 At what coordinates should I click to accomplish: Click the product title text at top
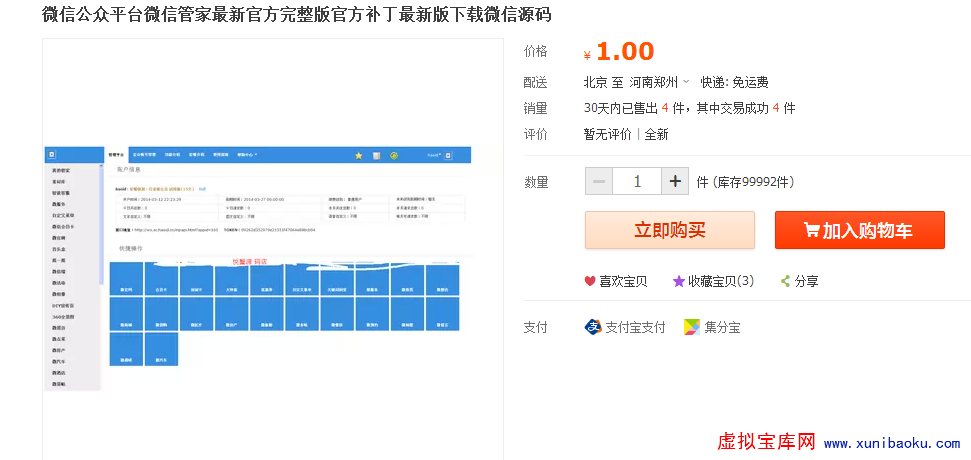(x=296, y=15)
